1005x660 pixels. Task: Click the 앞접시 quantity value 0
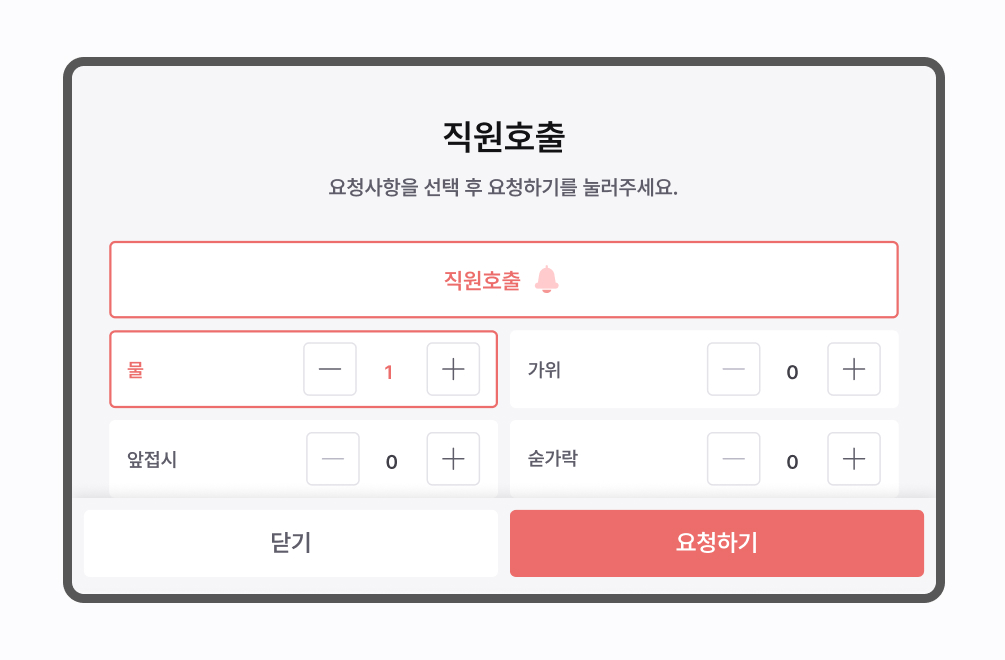point(392,462)
